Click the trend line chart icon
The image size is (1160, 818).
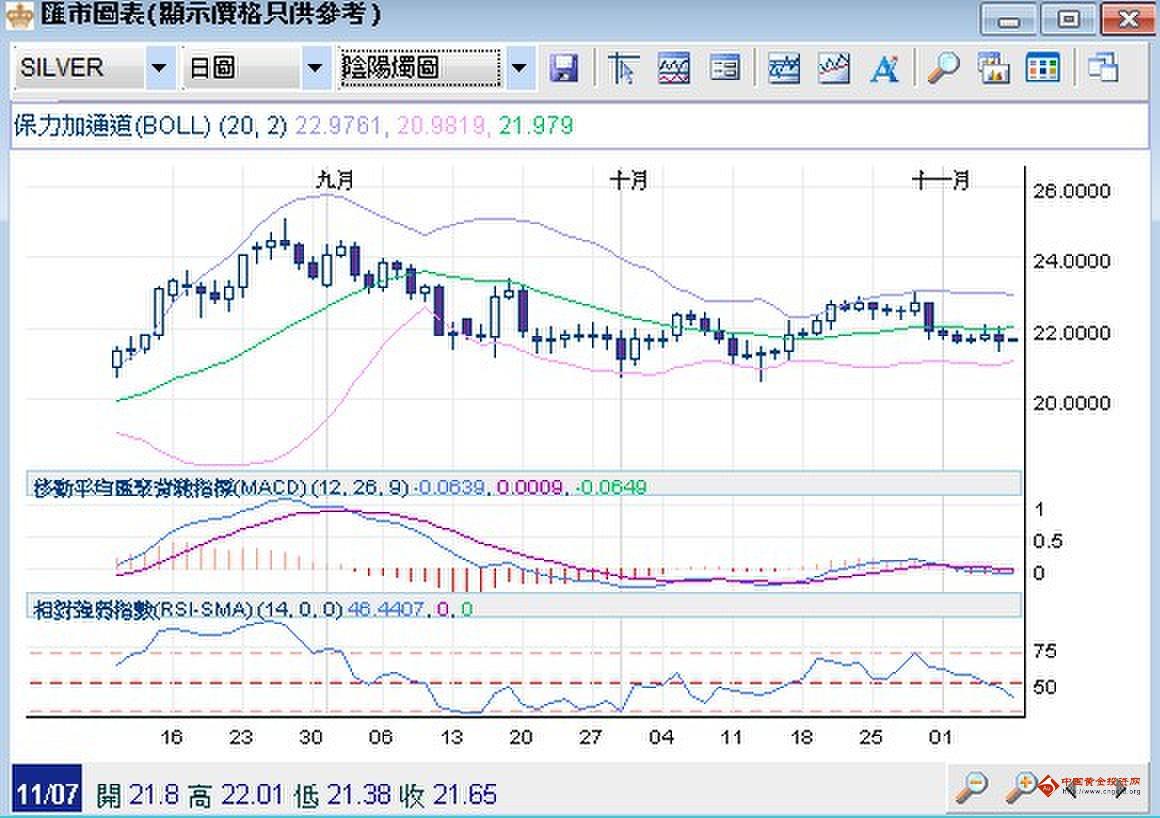834,68
